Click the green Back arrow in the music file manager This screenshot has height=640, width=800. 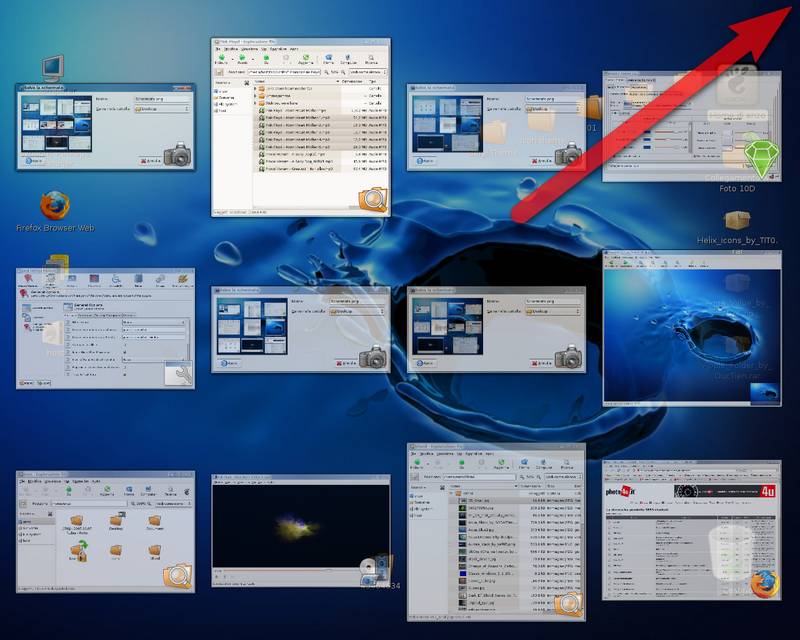(x=221, y=58)
